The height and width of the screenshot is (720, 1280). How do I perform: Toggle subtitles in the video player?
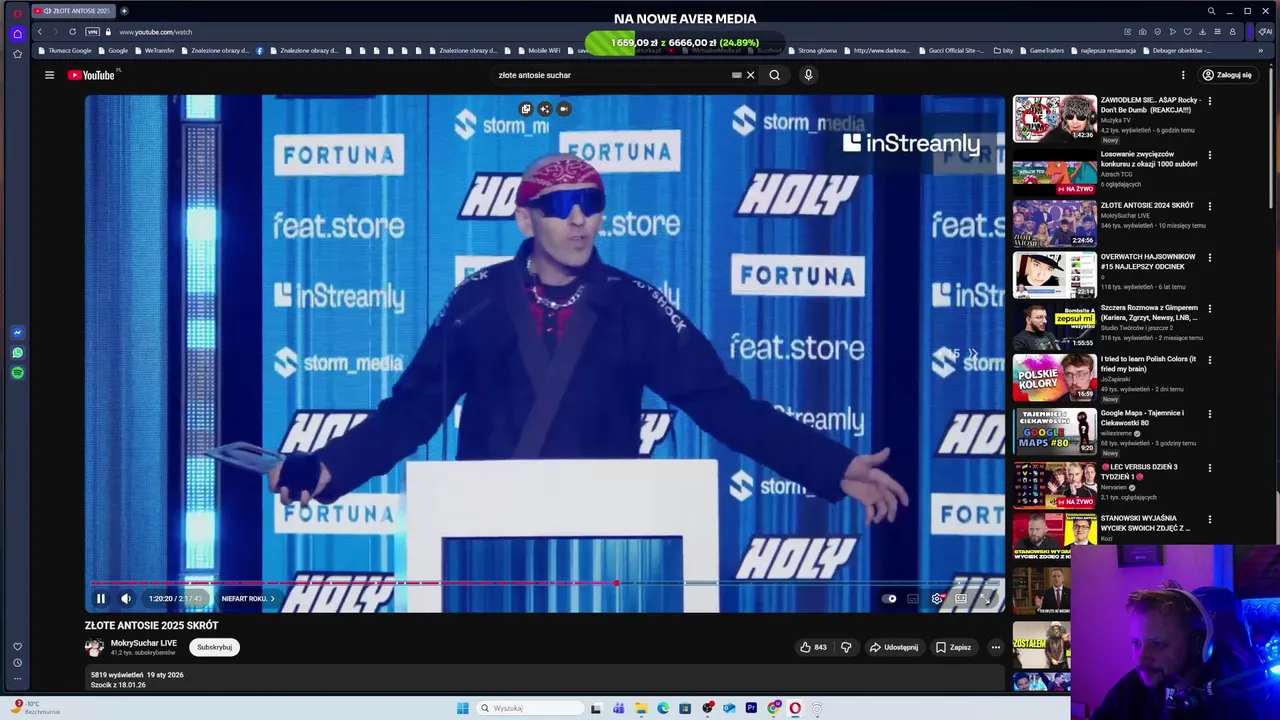(x=913, y=599)
